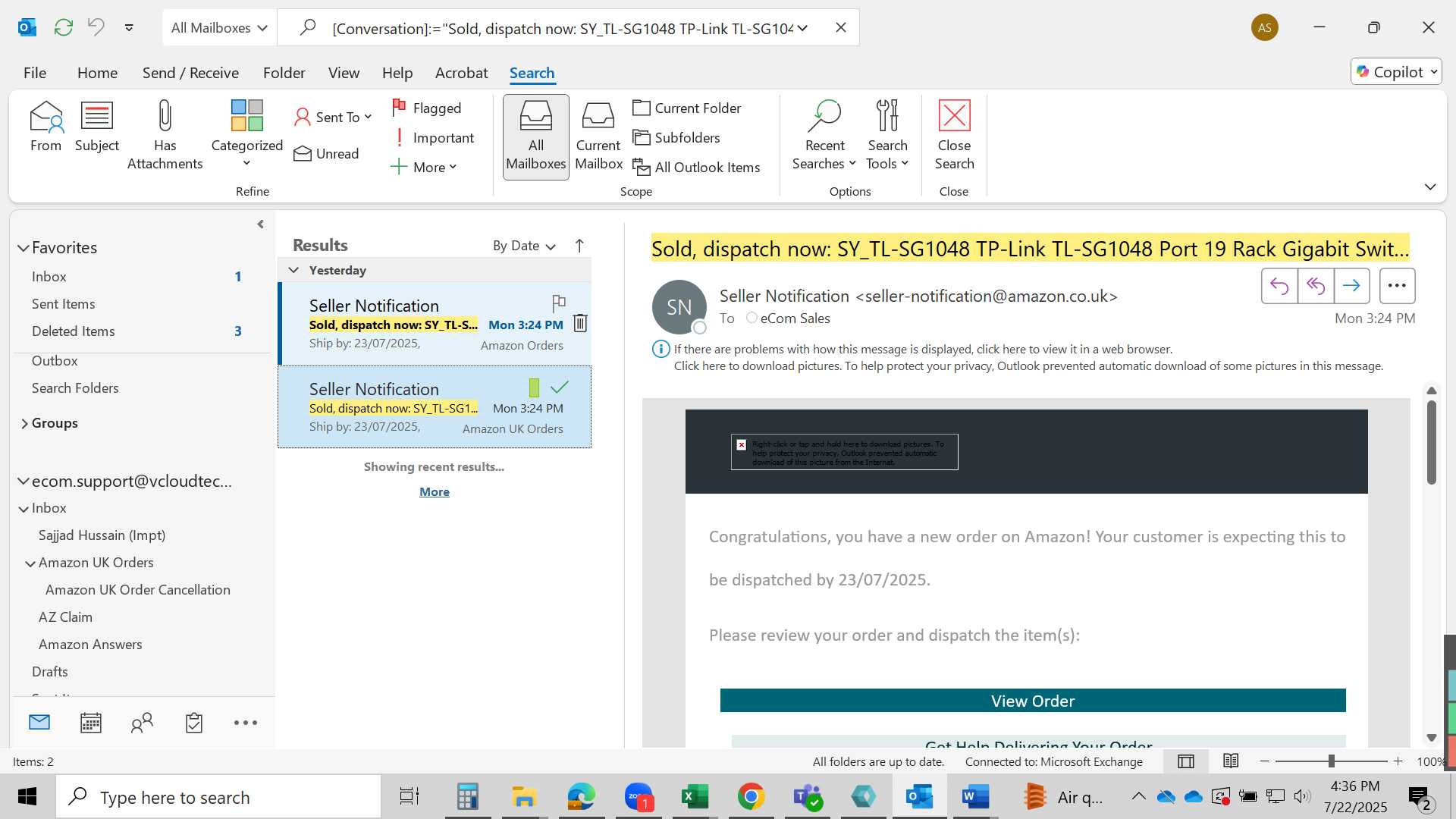
Task: Set scope to All Outlook Items
Action: click(x=696, y=168)
